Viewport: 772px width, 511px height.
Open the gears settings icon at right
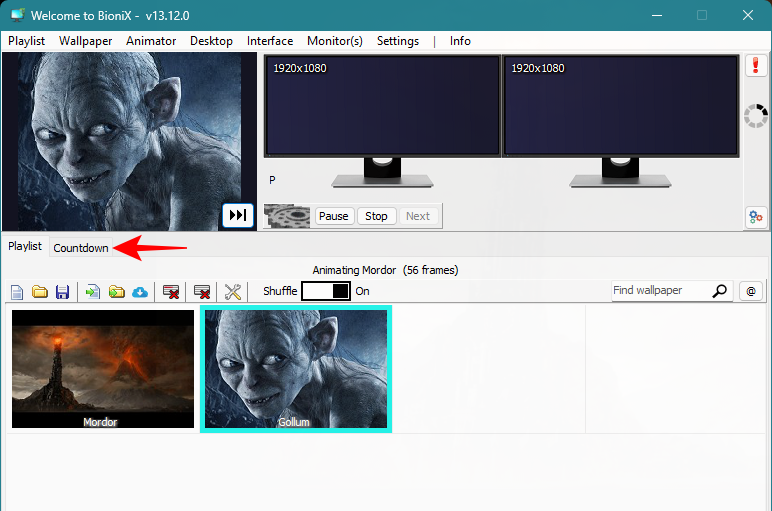click(x=755, y=217)
